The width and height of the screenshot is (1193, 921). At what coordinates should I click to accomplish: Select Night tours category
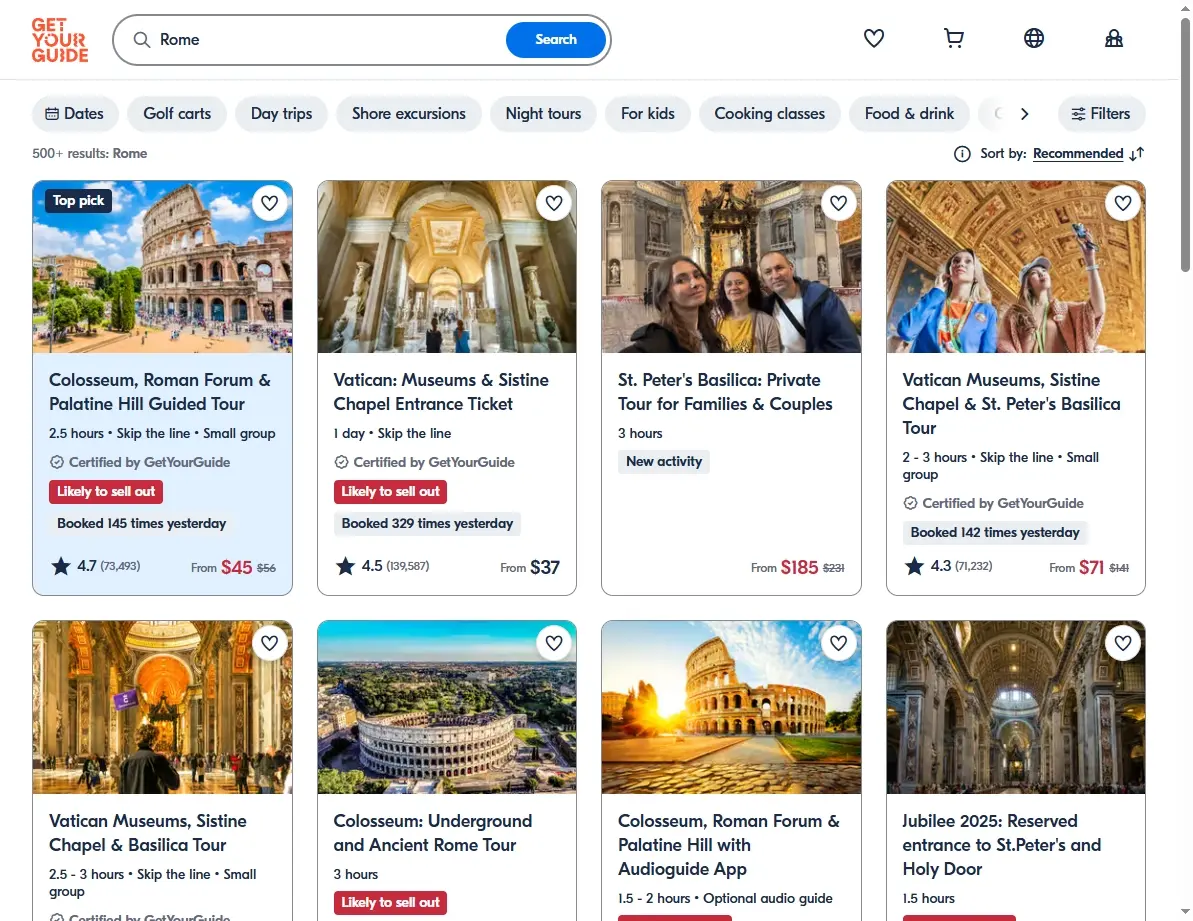543,114
